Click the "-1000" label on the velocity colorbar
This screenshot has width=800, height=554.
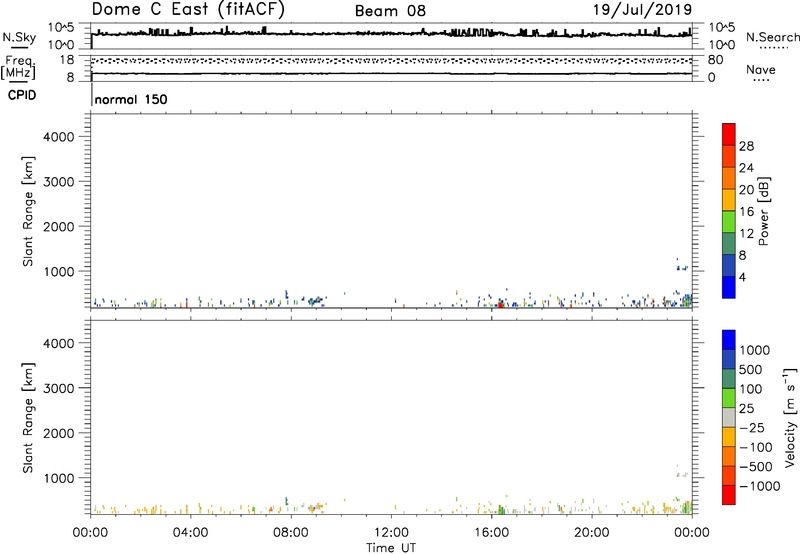(x=759, y=486)
